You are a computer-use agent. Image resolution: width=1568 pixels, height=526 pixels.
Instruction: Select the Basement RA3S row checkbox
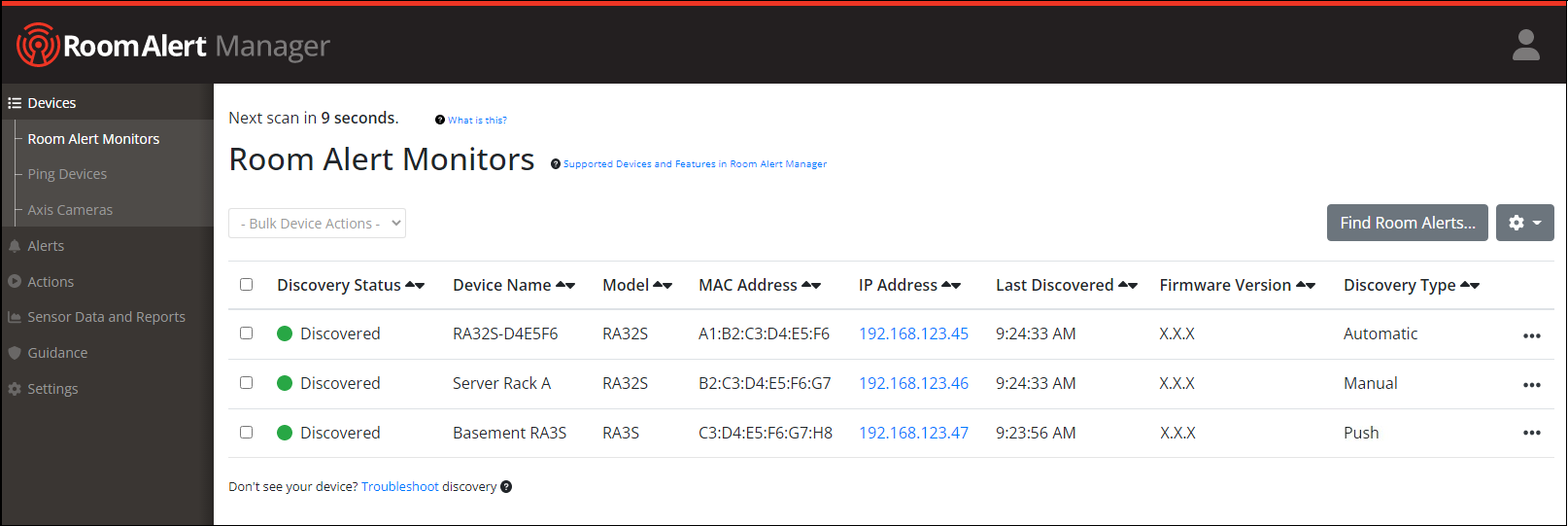coord(247,433)
